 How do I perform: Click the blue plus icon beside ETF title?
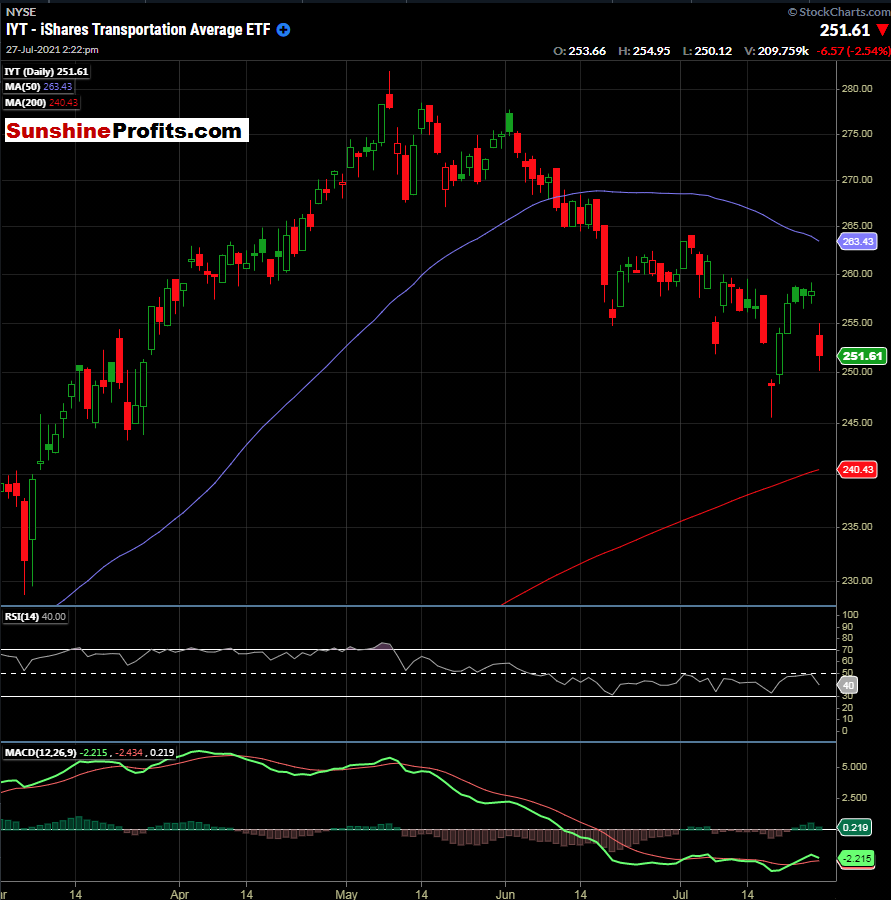(x=284, y=30)
